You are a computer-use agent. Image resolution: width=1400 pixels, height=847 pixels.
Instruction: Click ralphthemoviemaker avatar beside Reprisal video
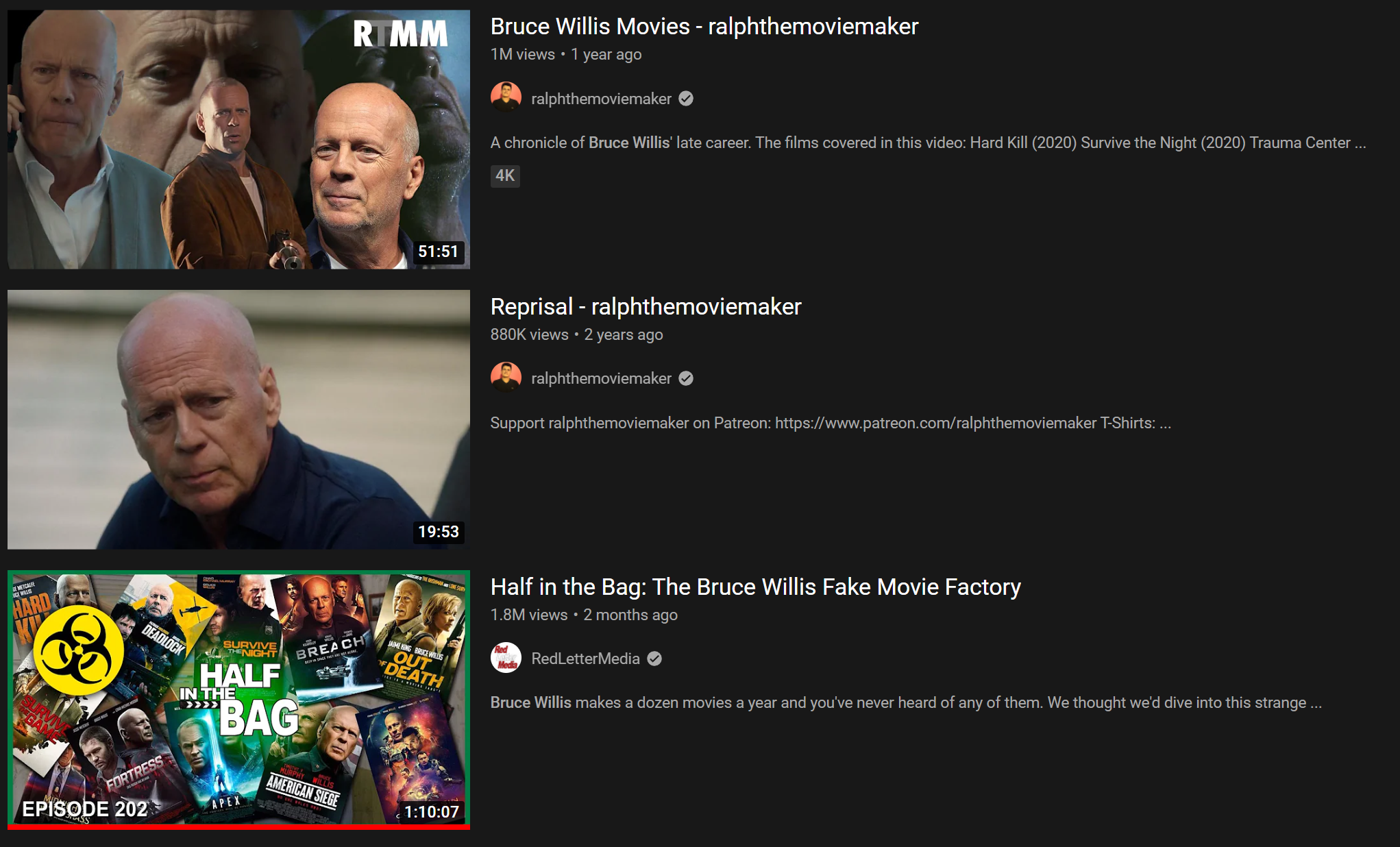pyautogui.click(x=506, y=378)
